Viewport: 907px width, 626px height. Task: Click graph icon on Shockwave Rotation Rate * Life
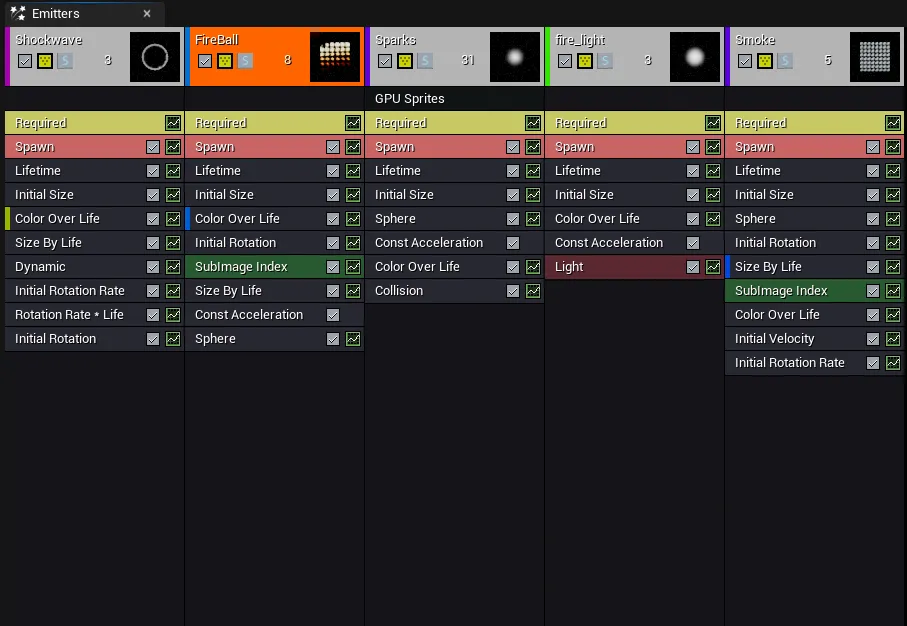point(173,315)
